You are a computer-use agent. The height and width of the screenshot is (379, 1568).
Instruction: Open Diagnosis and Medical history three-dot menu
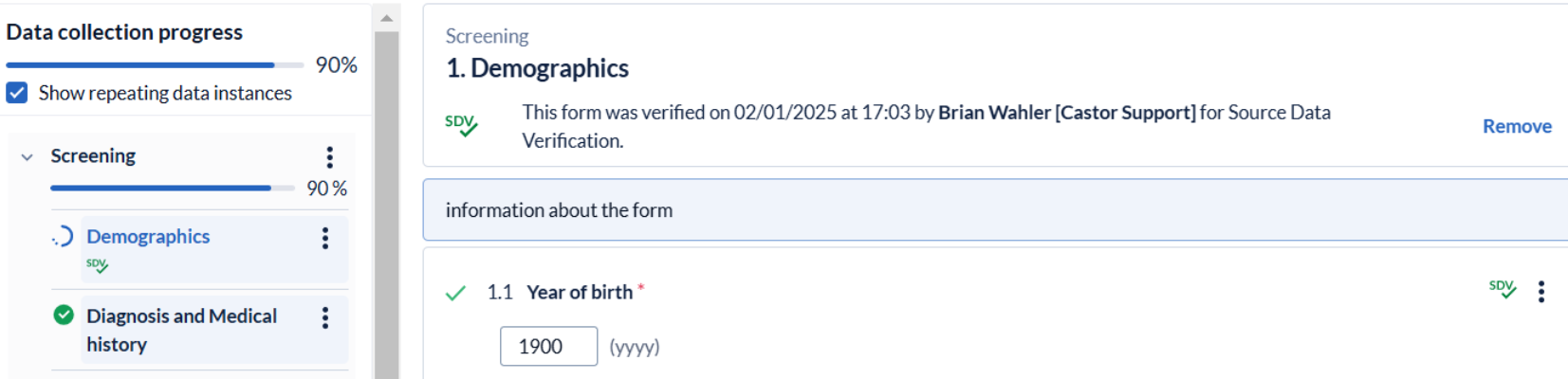click(x=325, y=317)
